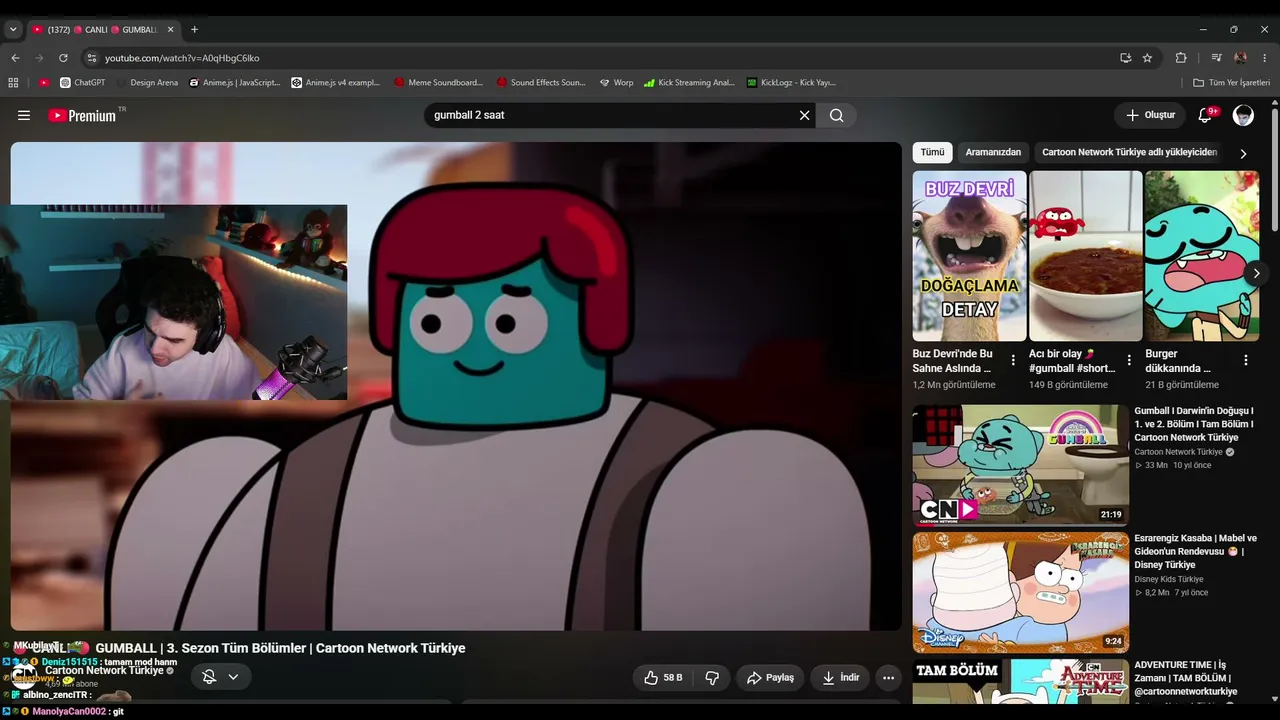Viewport: 1280px width, 720px height.
Task: Open the Design Arena bookmark
Action: [x=147, y=83]
